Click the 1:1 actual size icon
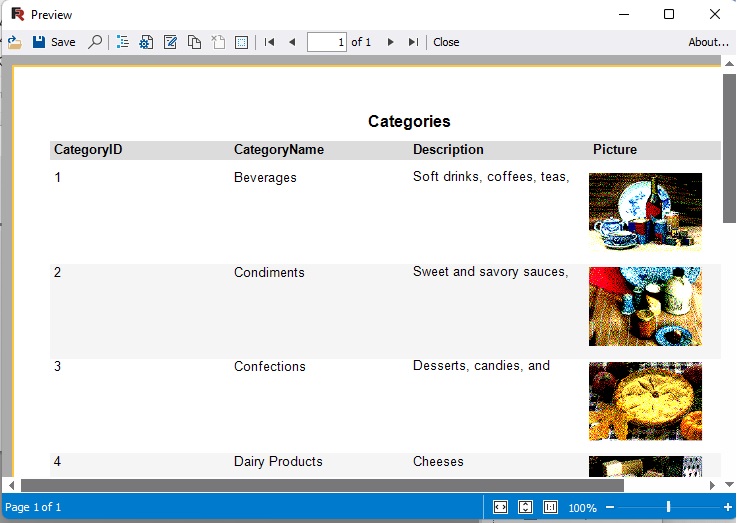This screenshot has height=523, width=739. pyautogui.click(x=550, y=507)
